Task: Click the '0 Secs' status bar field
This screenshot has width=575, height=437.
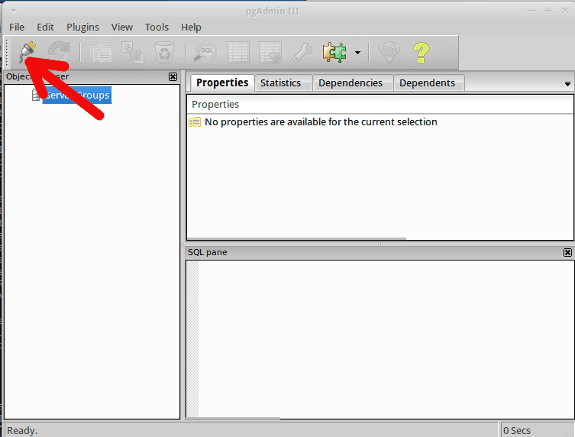Action: coord(536,430)
